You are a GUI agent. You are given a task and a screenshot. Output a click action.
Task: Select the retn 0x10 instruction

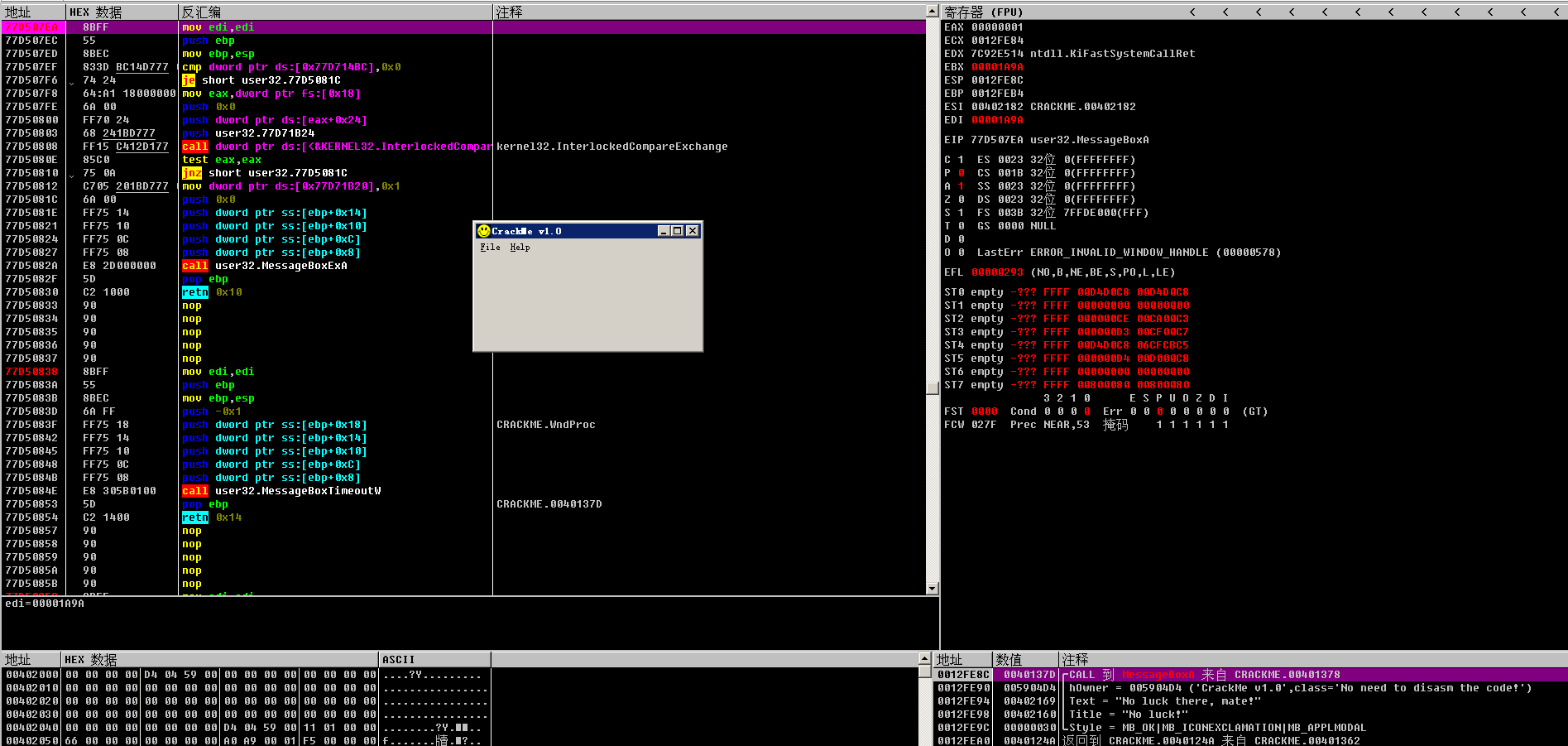212,292
